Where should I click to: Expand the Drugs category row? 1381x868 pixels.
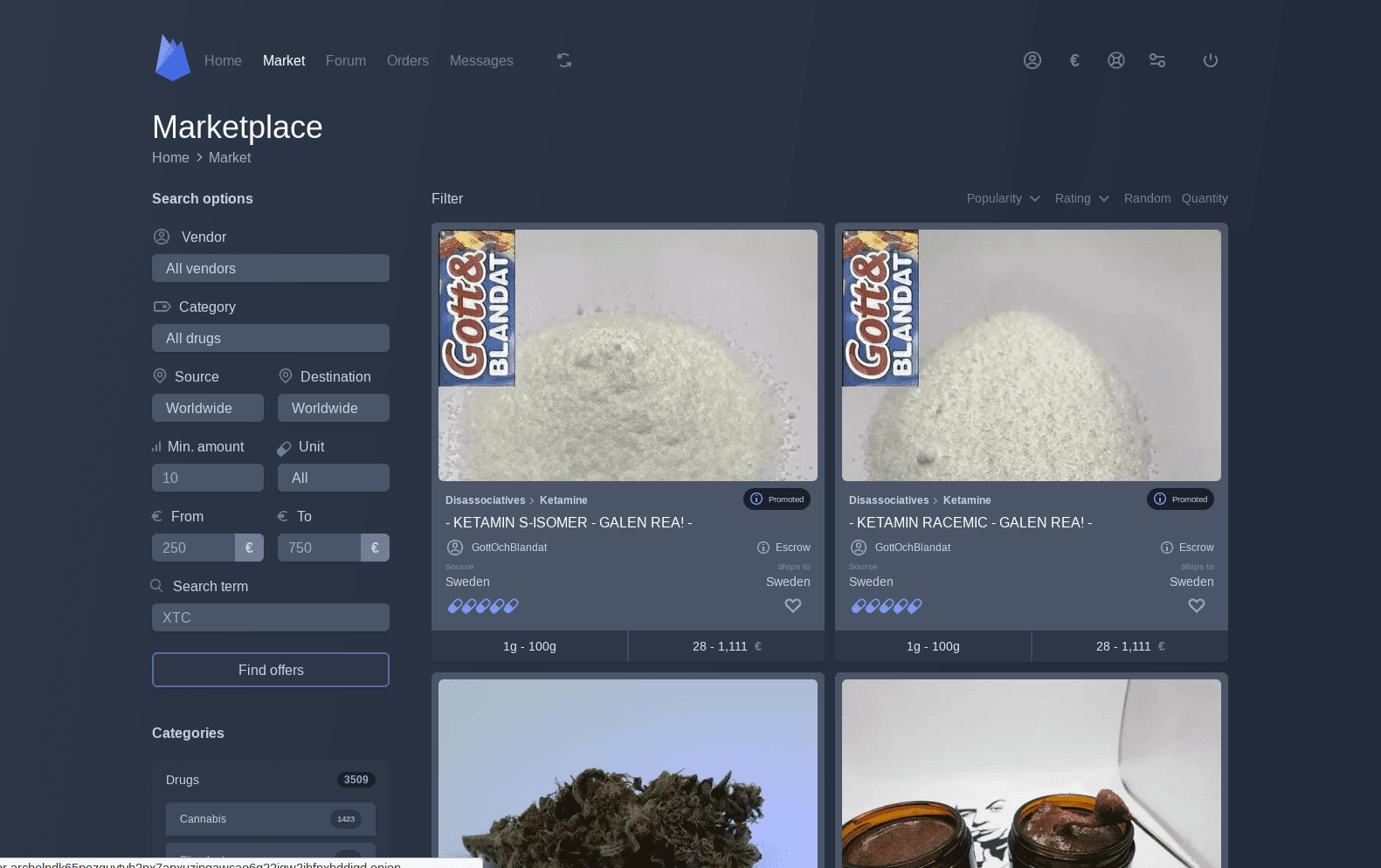[x=271, y=780]
